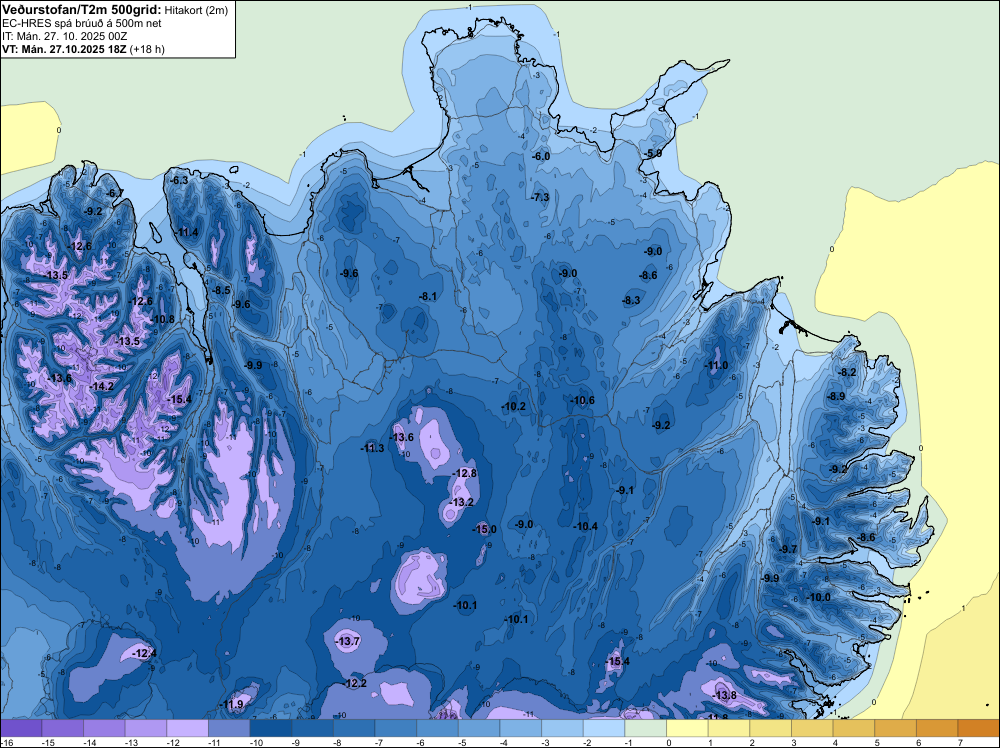Click the -6.0 temperature label
The height and width of the screenshot is (748, 1000).
[541, 156]
